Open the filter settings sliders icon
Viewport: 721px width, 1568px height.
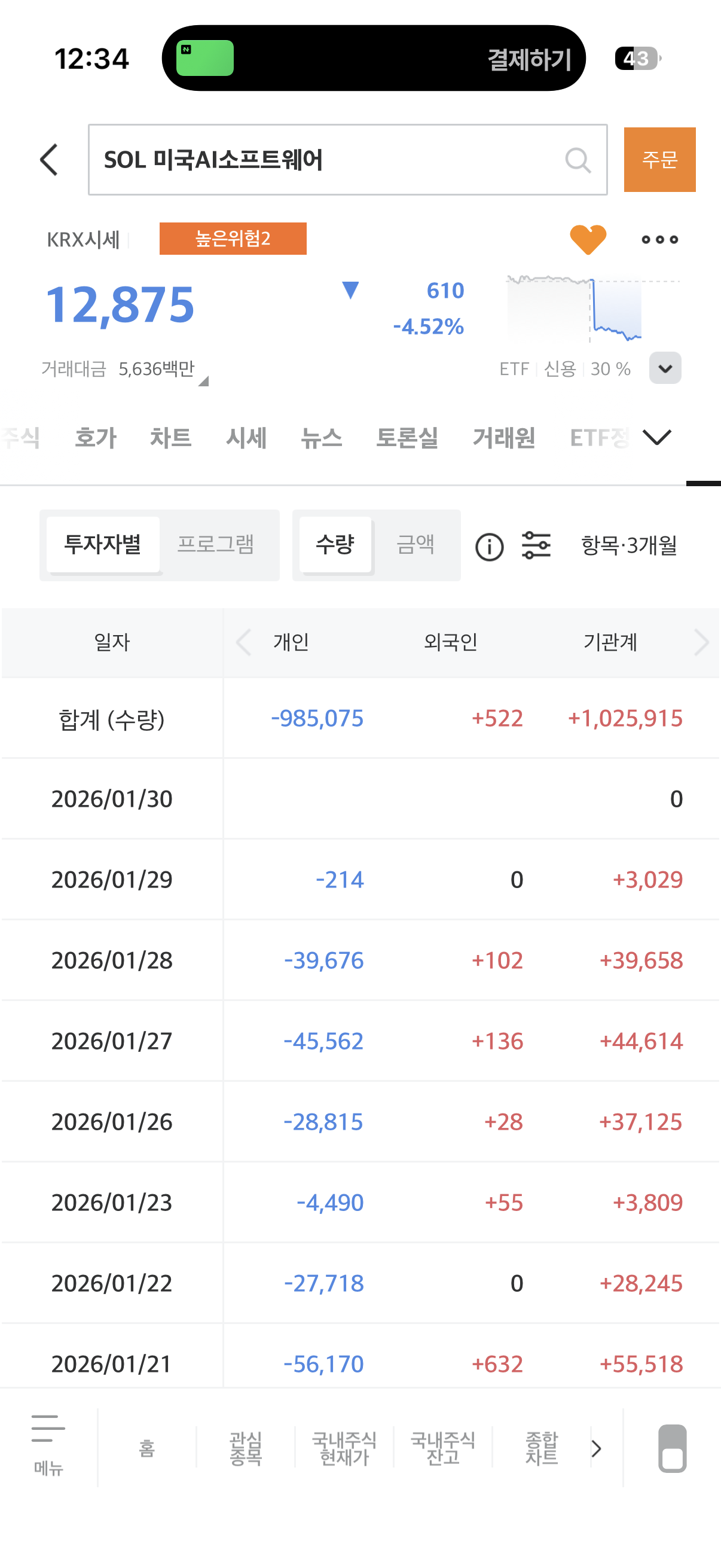[536, 545]
